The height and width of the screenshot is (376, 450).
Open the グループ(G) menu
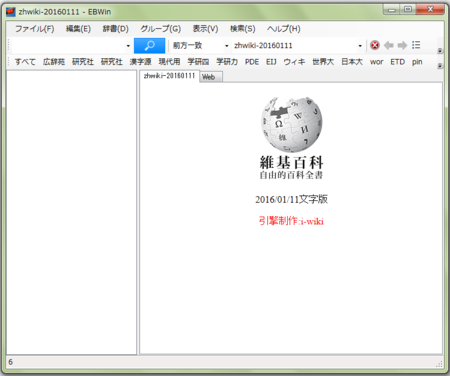click(x=160, y=29)
